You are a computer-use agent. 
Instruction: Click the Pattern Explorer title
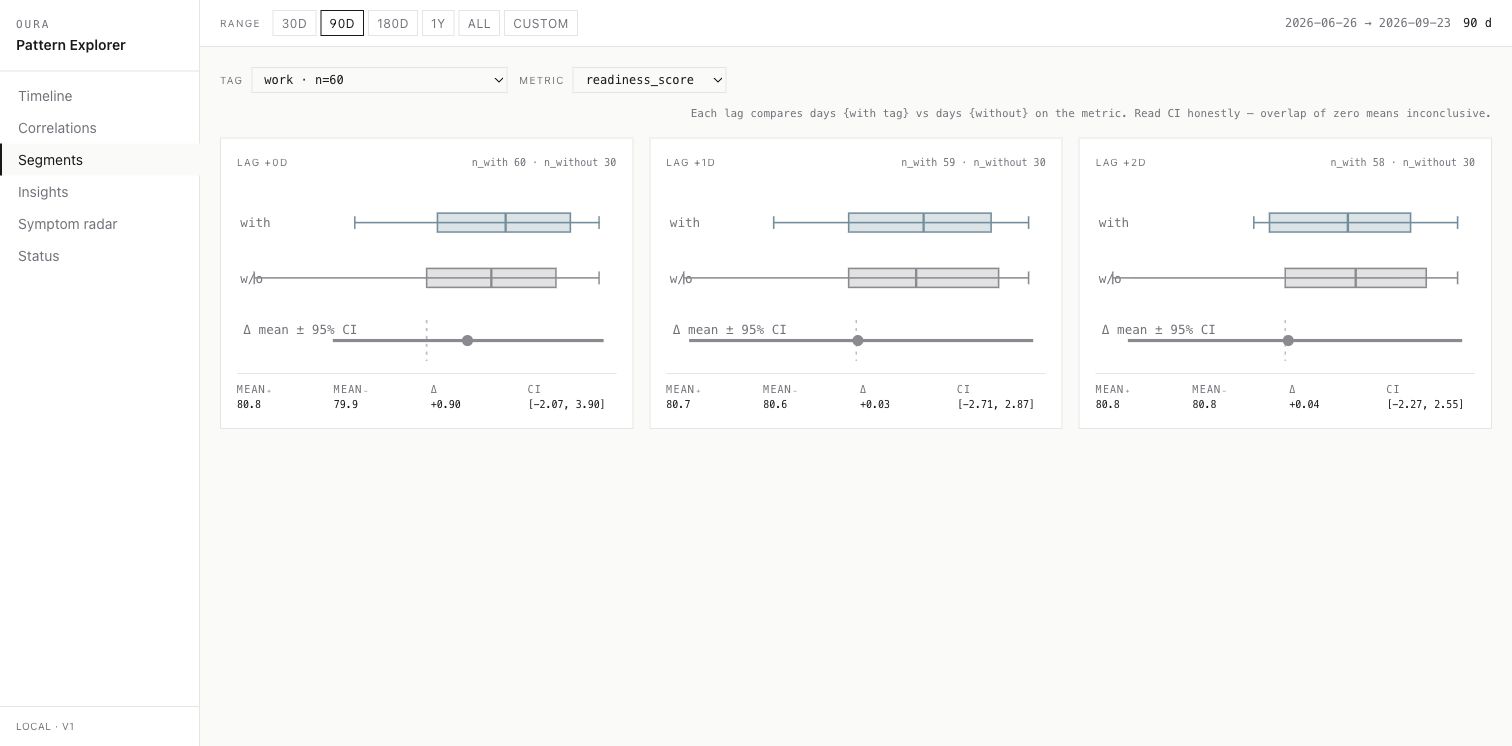71,45
